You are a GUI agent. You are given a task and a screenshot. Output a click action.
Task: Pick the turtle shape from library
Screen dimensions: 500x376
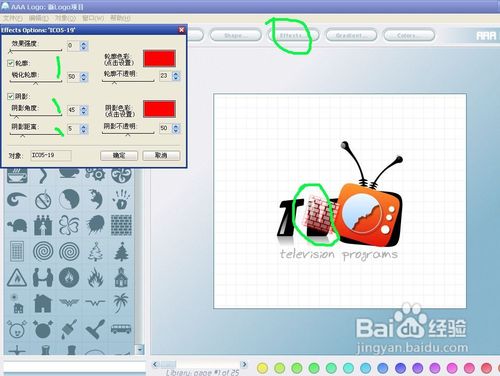(x=17, y=225)
